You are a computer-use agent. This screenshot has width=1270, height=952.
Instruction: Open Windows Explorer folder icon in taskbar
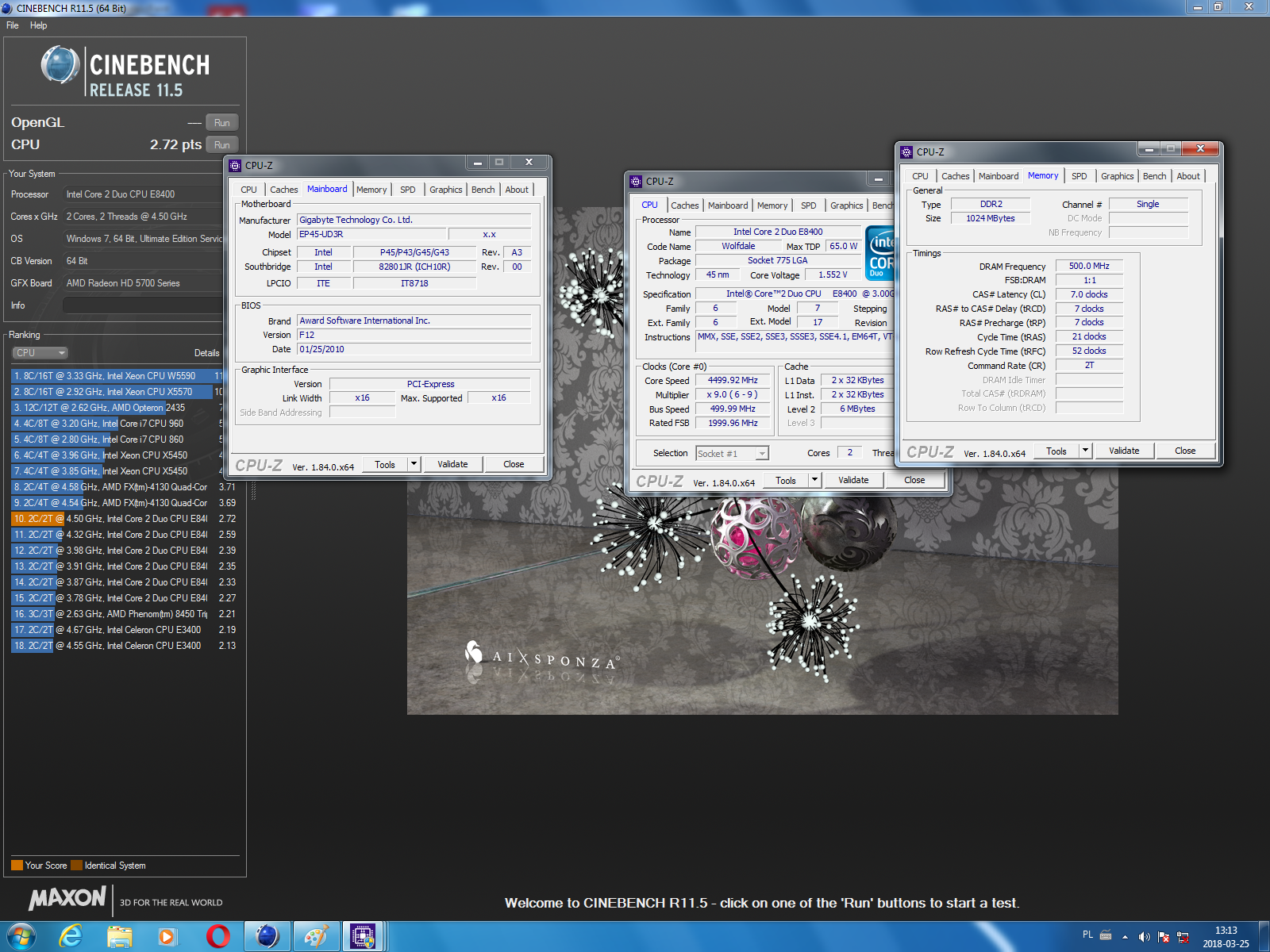[x=120, y=937]
